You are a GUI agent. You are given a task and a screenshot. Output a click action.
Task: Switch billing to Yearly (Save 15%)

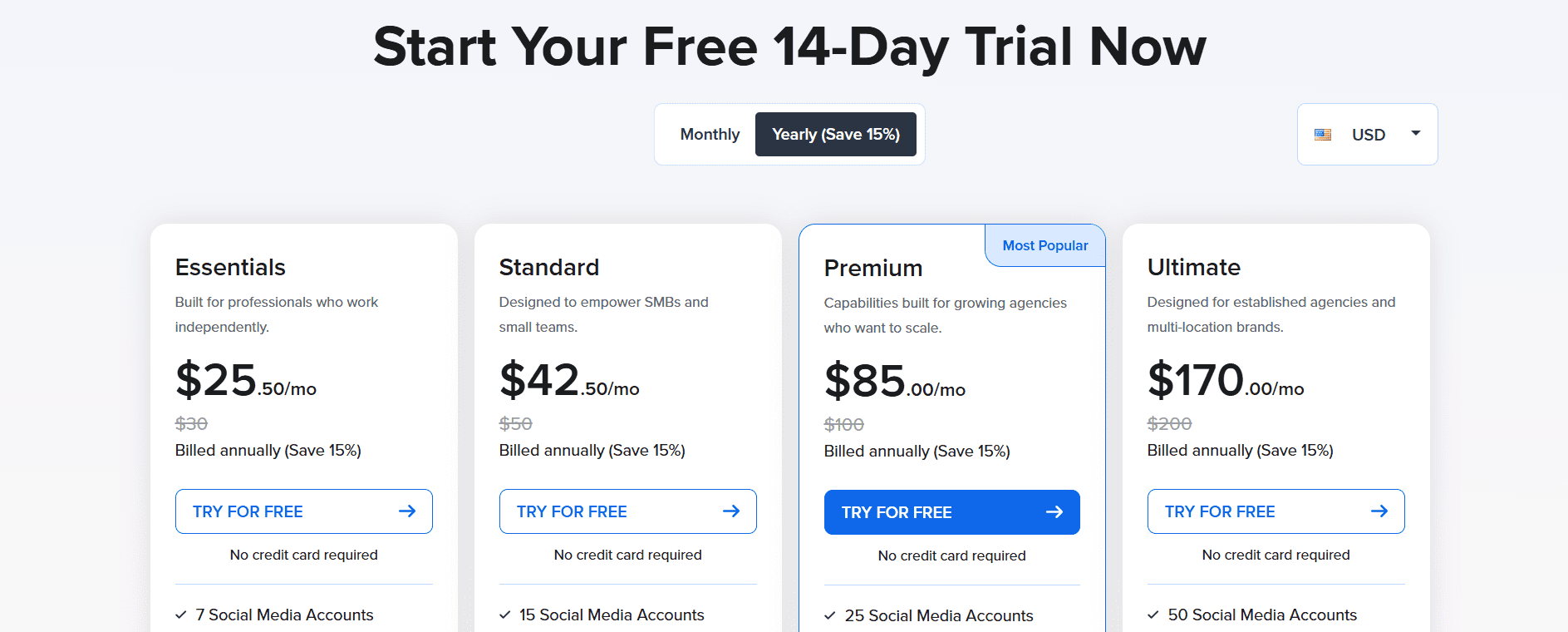(x=836, y=134)
